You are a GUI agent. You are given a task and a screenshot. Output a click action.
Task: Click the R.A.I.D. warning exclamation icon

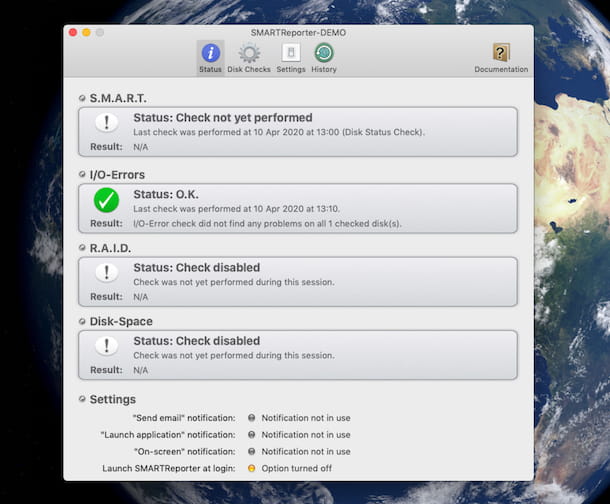106,273
